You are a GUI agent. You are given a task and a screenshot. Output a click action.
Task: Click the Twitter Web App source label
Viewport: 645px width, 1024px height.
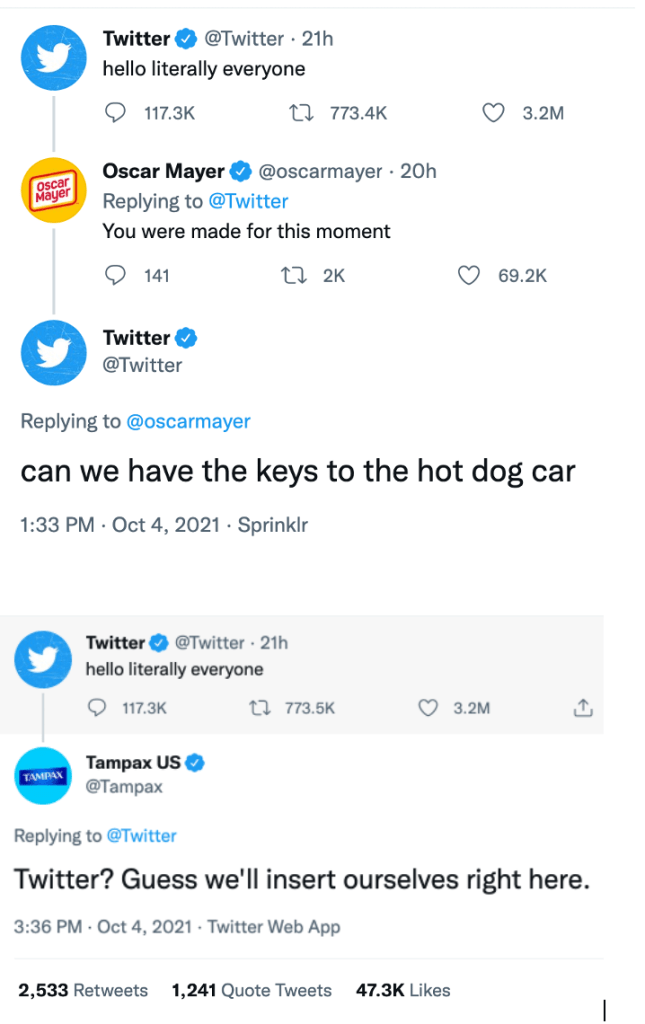click(273, 927)
